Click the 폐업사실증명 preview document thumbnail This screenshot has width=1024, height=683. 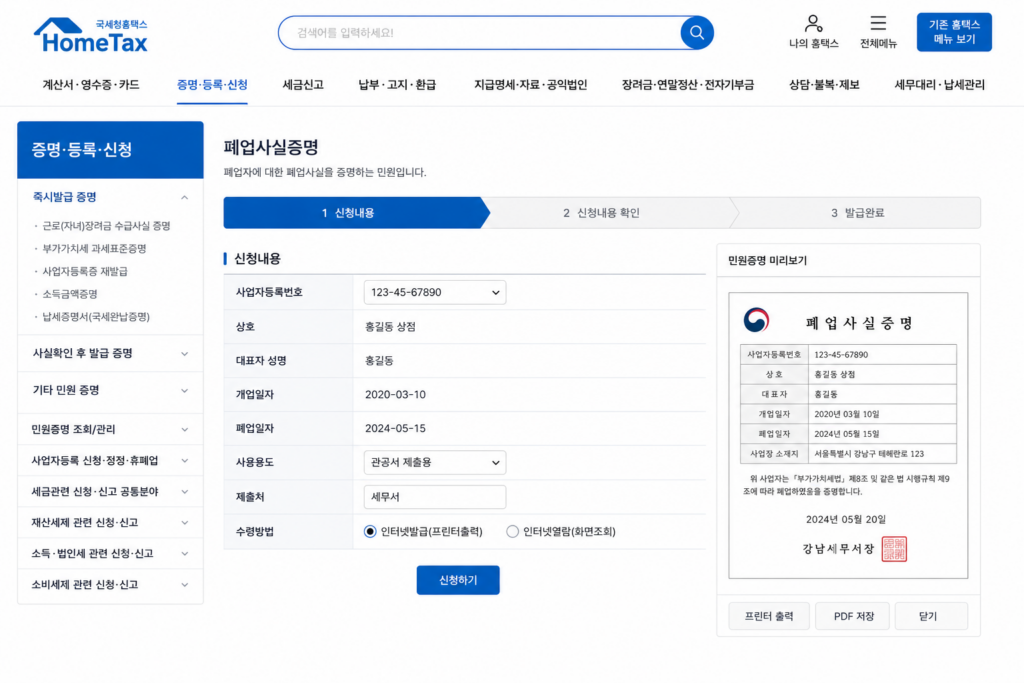[848, 436]
